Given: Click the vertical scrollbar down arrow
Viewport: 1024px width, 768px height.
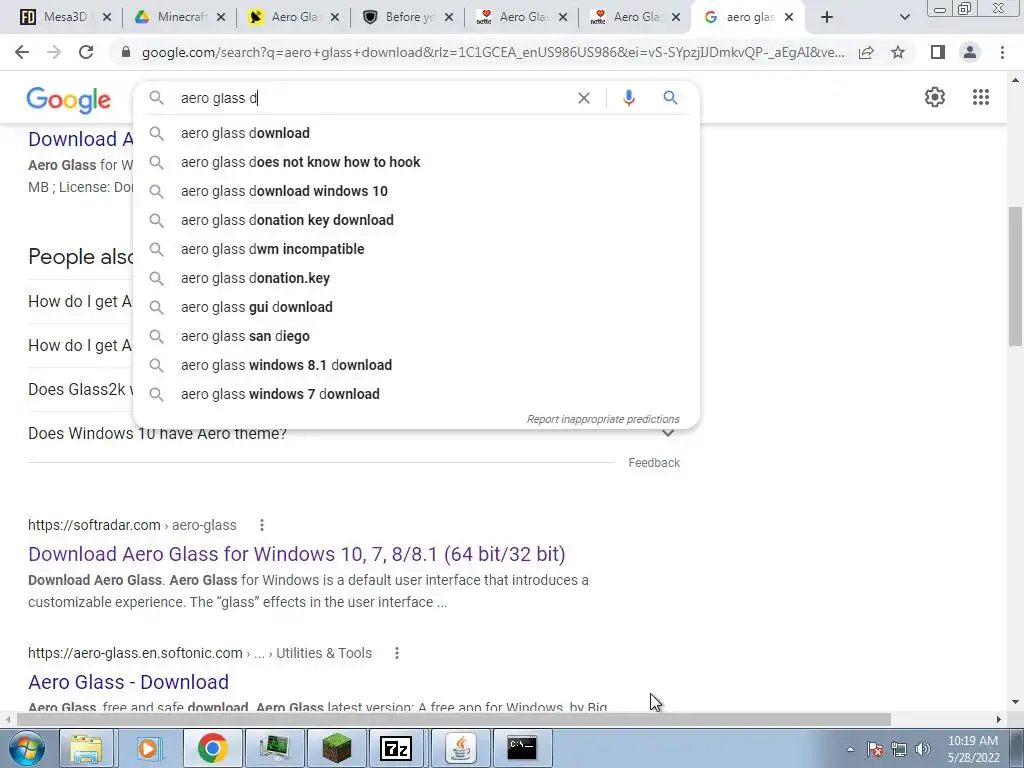Looking at the screenshot, I should (1015, 703).
